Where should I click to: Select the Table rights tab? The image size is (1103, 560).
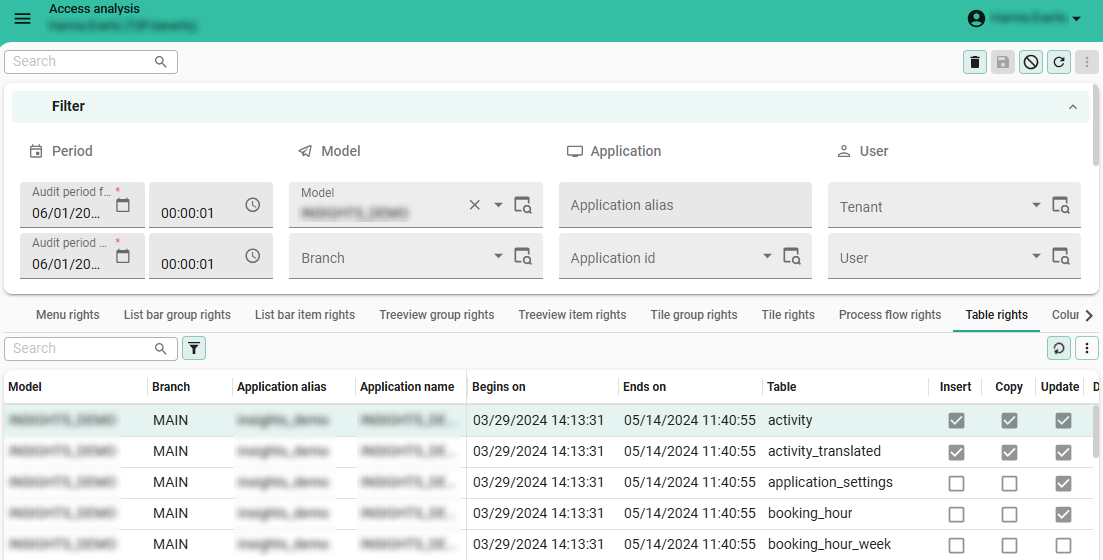[x=997, y=314]
